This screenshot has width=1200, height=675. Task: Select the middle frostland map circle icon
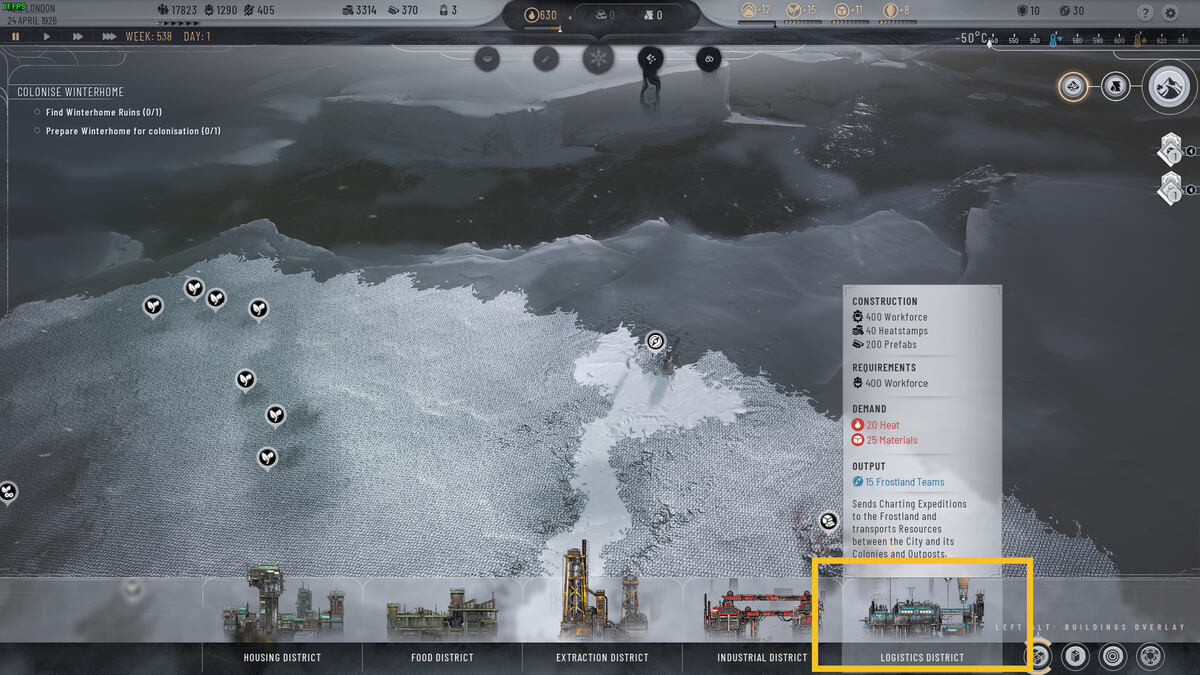click(x=1116, y=87)
